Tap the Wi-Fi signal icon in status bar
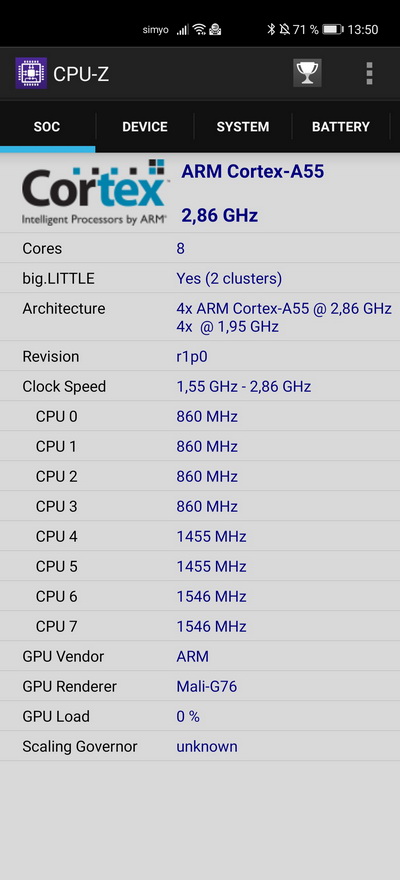The image size is (400, 880). pyautogui.click(x=199, y=29)
